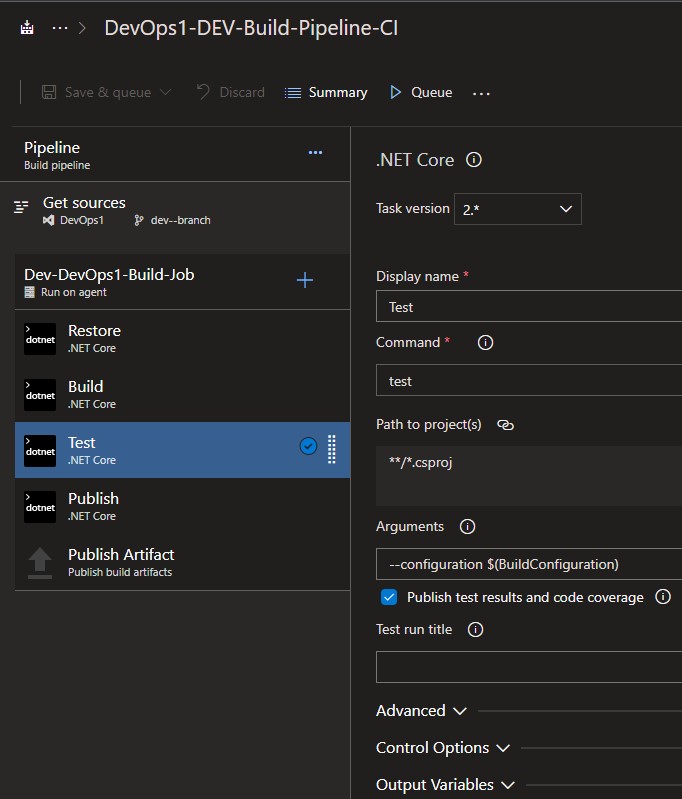Click the Path to project(s) text area

click(x=529, y=476)
